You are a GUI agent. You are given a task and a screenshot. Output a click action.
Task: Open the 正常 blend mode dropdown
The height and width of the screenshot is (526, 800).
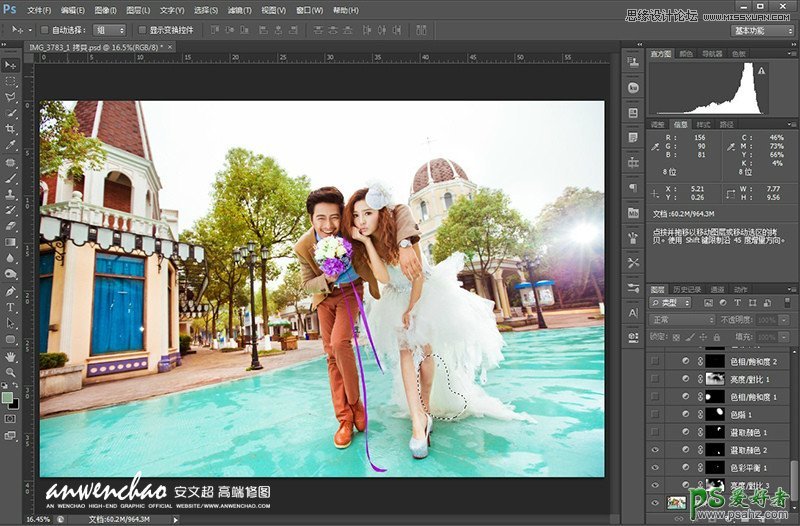[x=683, y=319]
